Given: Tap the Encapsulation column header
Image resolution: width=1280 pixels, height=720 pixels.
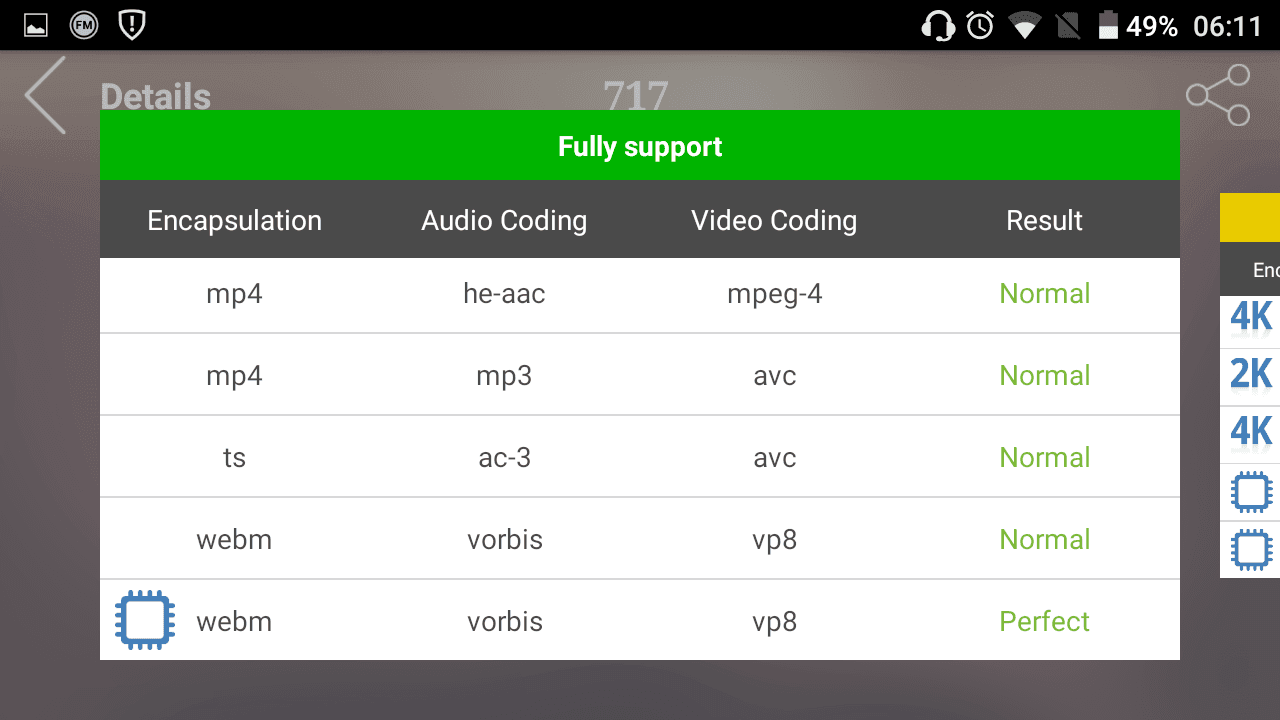Looking at the screenshot, I should click(x=235, y=220).
